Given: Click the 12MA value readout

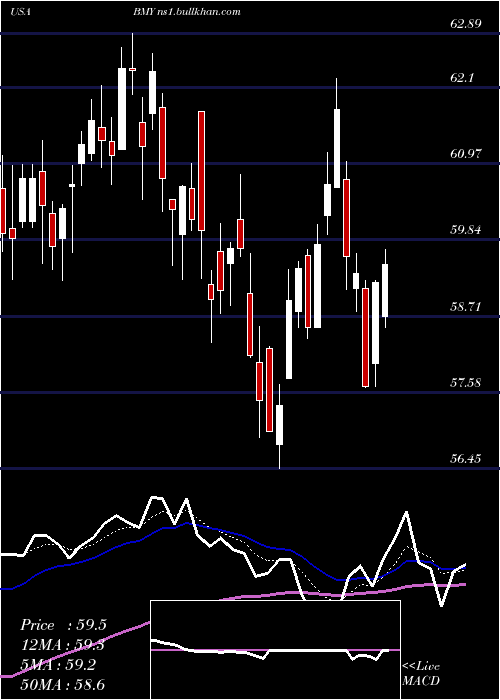Looking at the screenshot, I should [63, 645].
